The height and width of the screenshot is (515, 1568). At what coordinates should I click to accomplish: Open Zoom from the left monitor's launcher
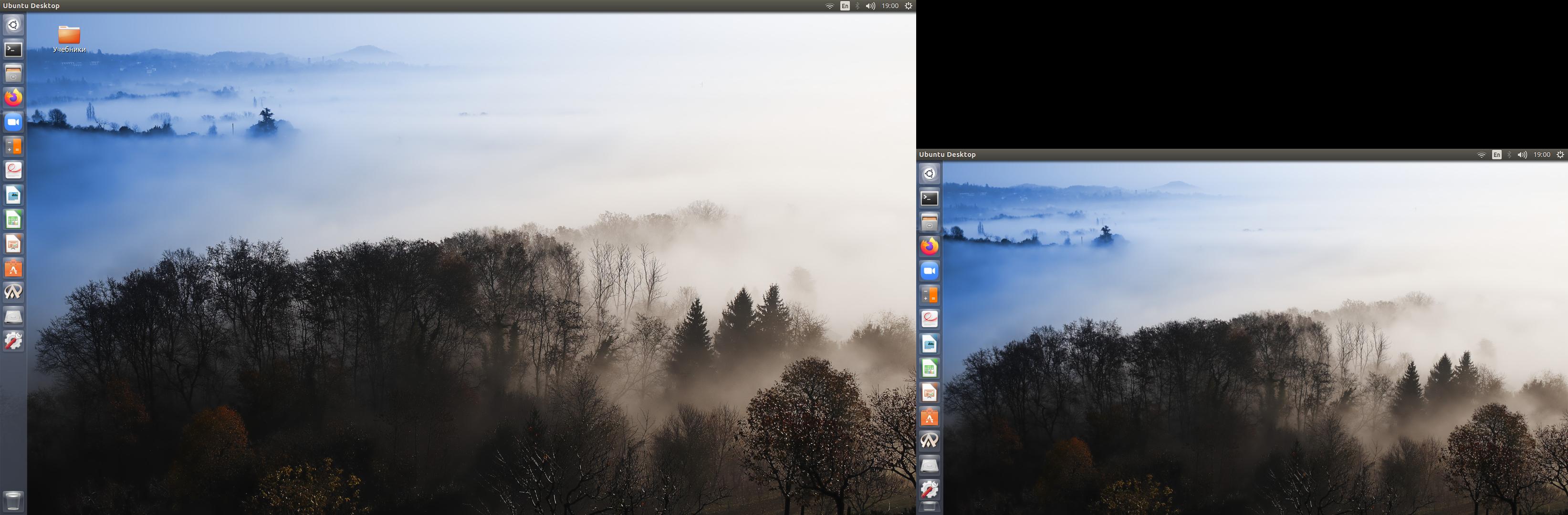click(x=13, y=122)
